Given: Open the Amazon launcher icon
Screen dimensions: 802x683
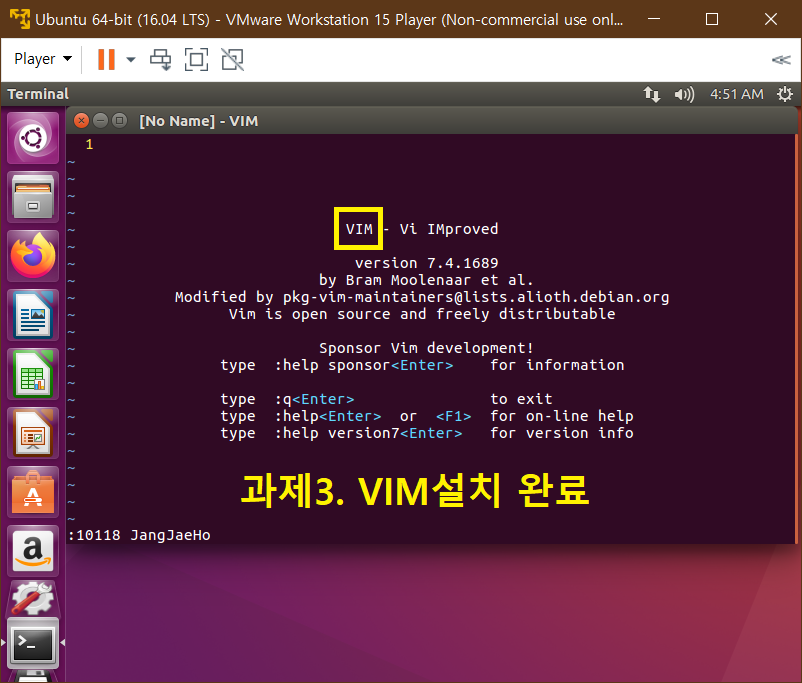Looking at the screenshot, I should coord(33,551).
